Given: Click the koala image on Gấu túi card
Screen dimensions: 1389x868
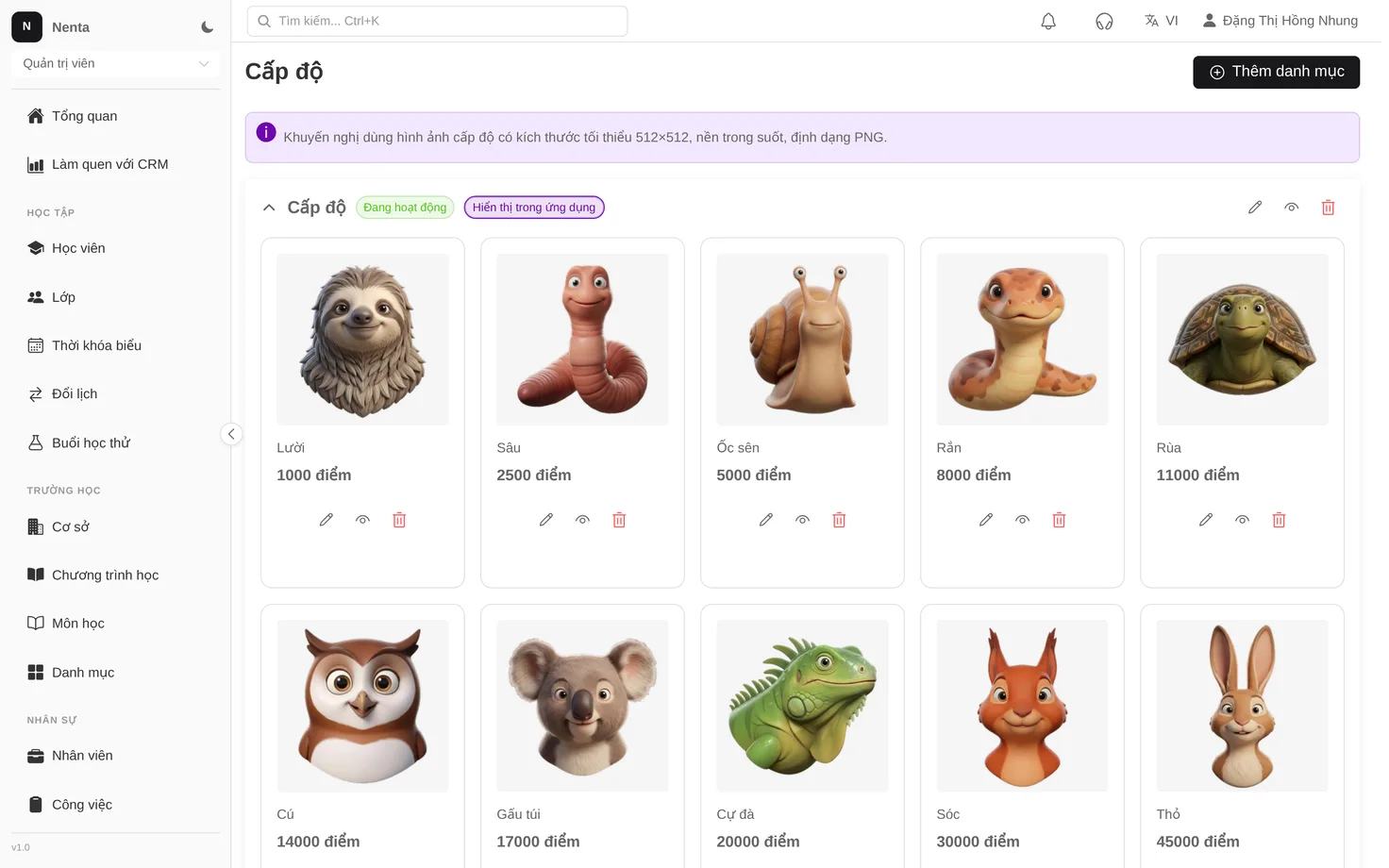Looking at the screenshot, I should click(582, 706).
